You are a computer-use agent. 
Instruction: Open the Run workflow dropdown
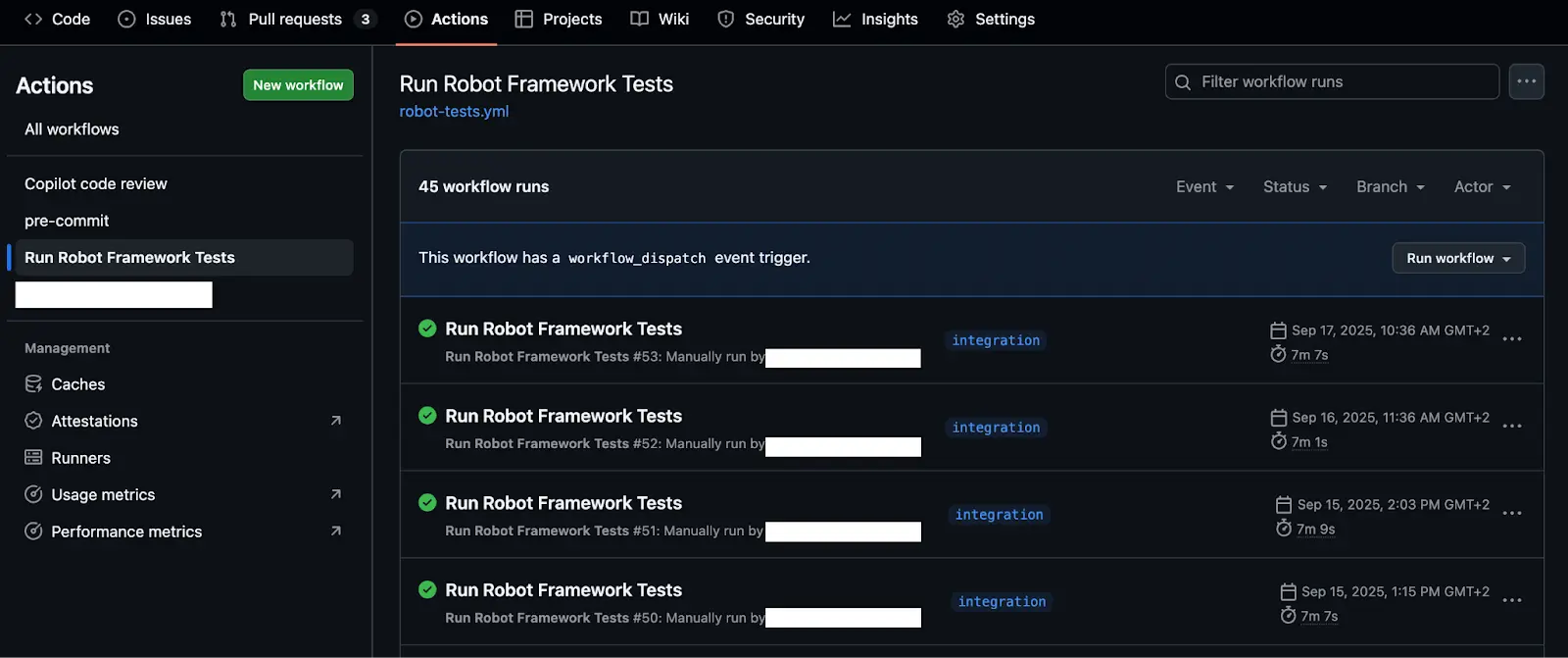tap(1458, 258)
